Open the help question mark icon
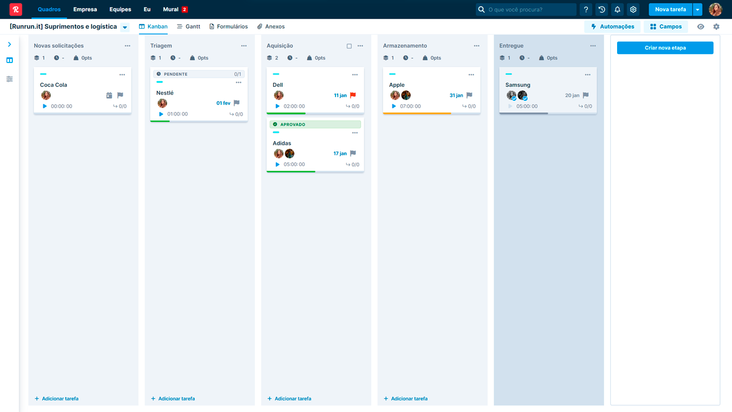The height and width of the screenshot is (412, 732). point(586,9)
